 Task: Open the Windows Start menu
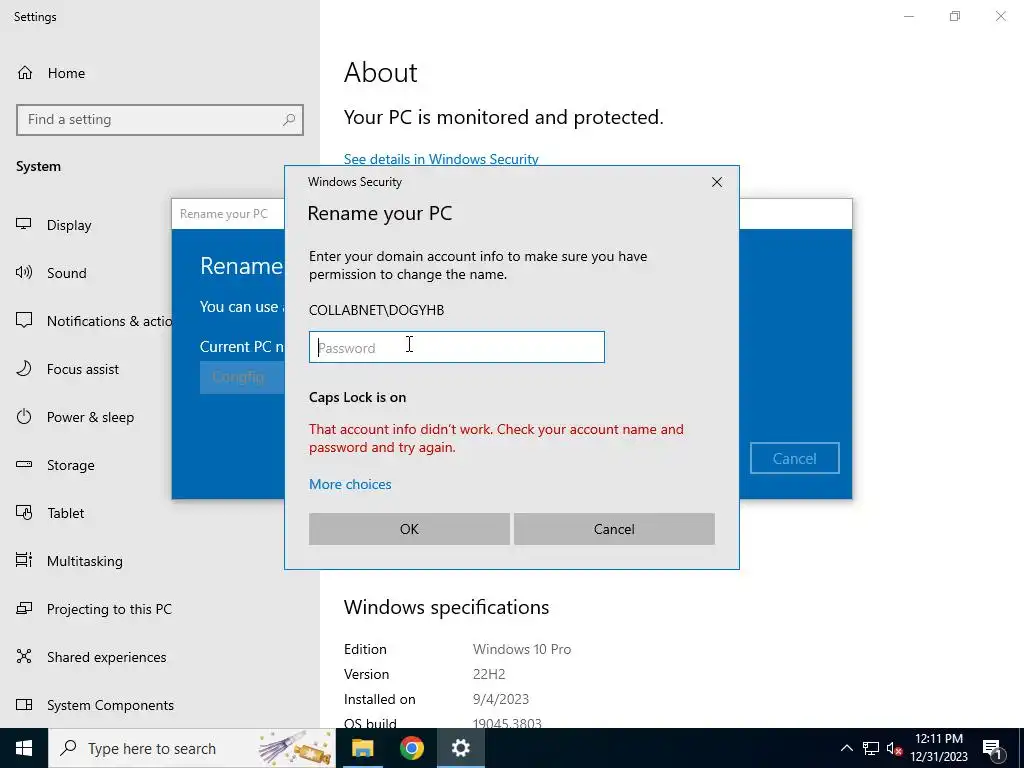[24, 748]
